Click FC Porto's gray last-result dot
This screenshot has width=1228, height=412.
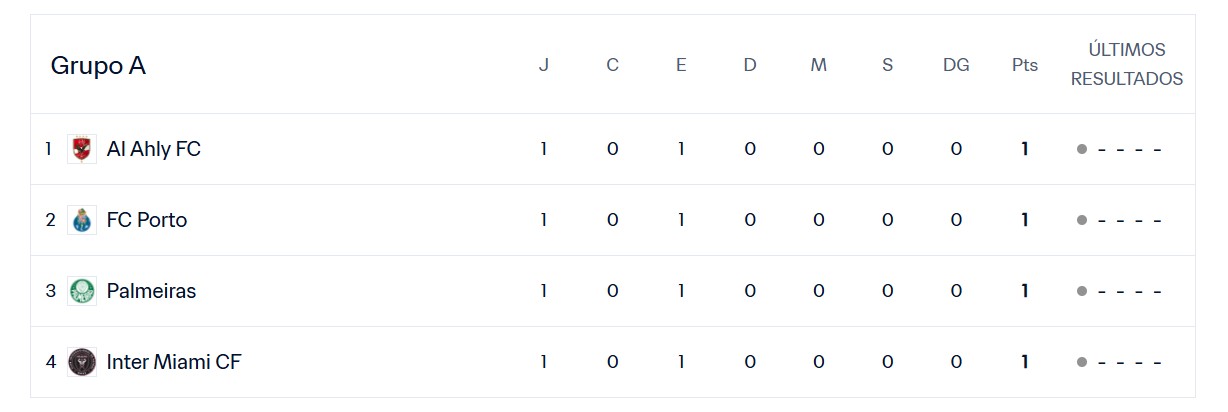pyautogui.click(x=1082, y=220)
